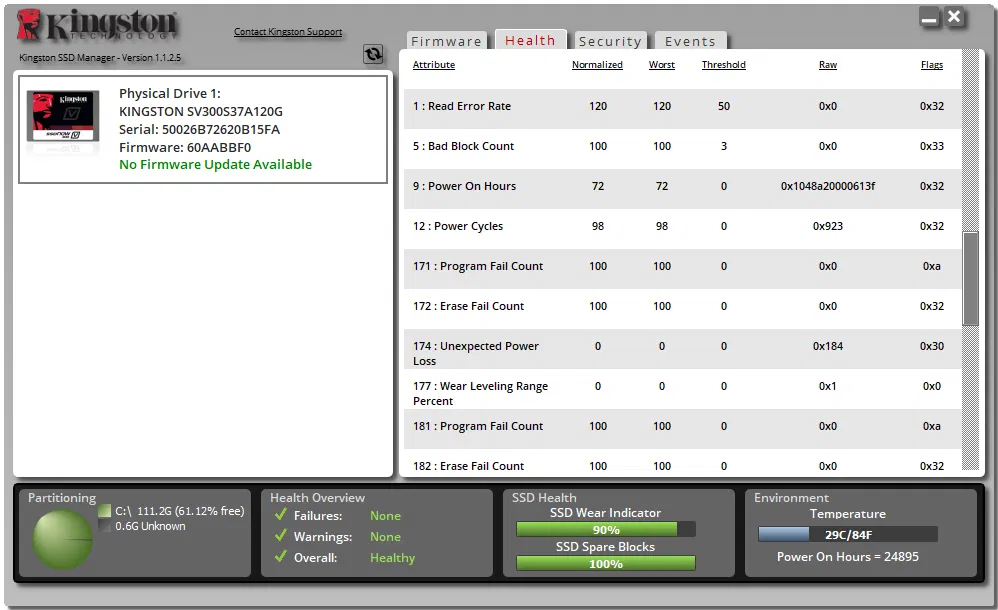Image resolution: width=998 pixels, height=610 pixels.
Task: Click the C:\ partition legend square
Action: tap(105, 511)
